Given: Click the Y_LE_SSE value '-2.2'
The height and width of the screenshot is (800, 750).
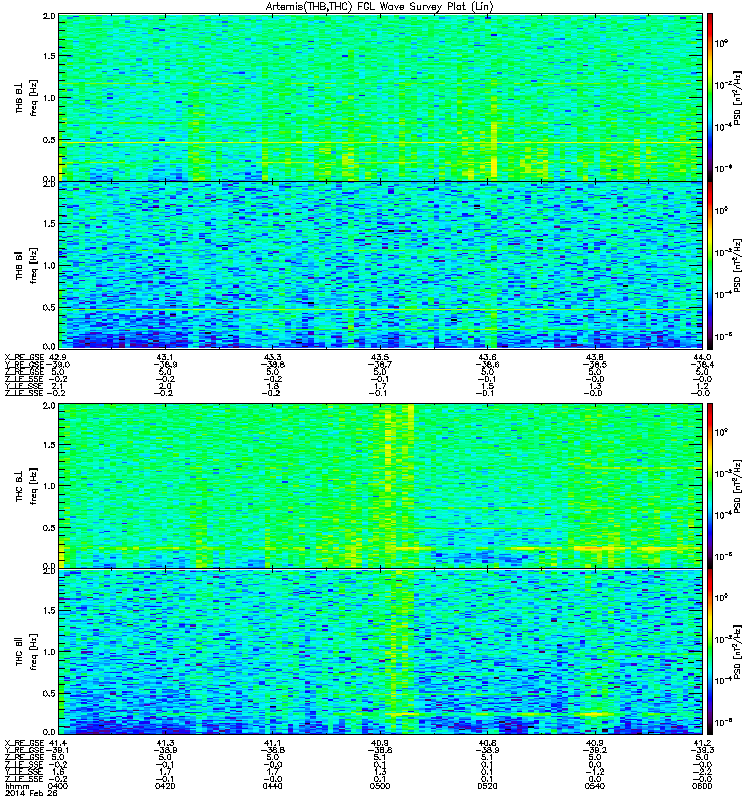Looking at the screenshot, I should click(x=703, y=771).
